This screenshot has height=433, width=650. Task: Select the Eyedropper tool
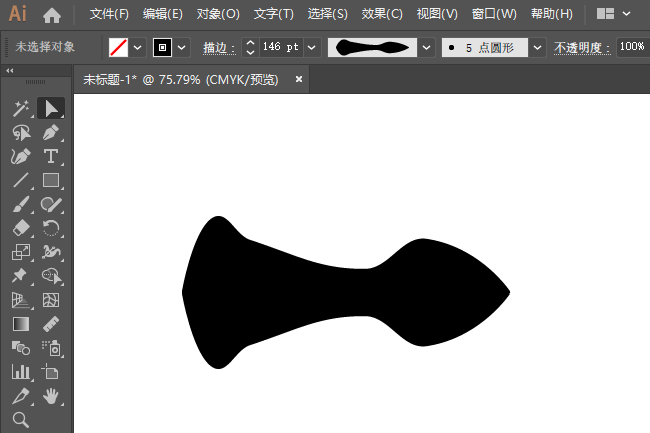pyautogui.click(x=21, y=396)
